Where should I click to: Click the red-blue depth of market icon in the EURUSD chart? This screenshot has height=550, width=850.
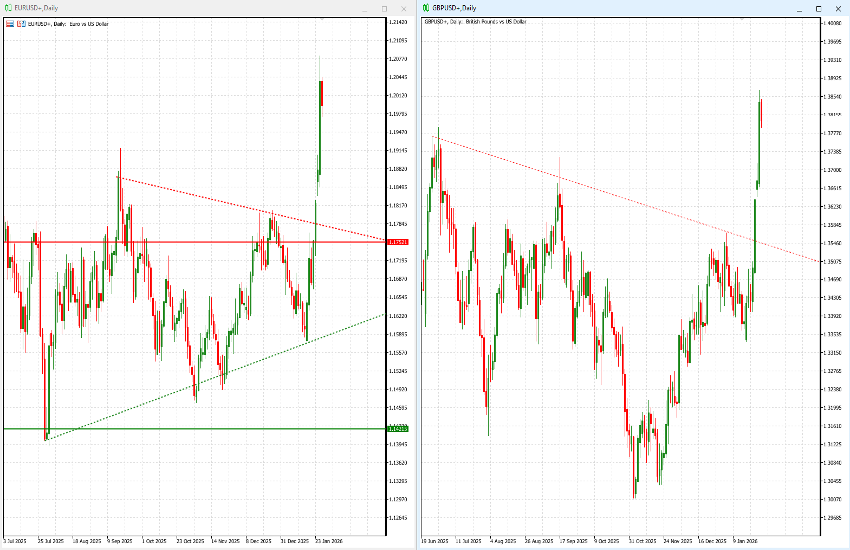click(x=9, y=21)
